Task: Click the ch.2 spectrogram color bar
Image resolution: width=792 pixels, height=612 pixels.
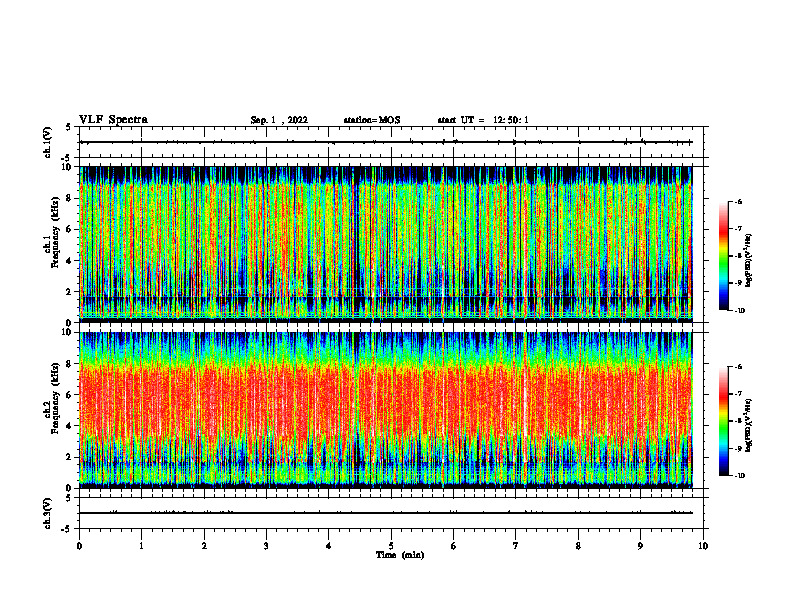Action: (x=723, y=421)
